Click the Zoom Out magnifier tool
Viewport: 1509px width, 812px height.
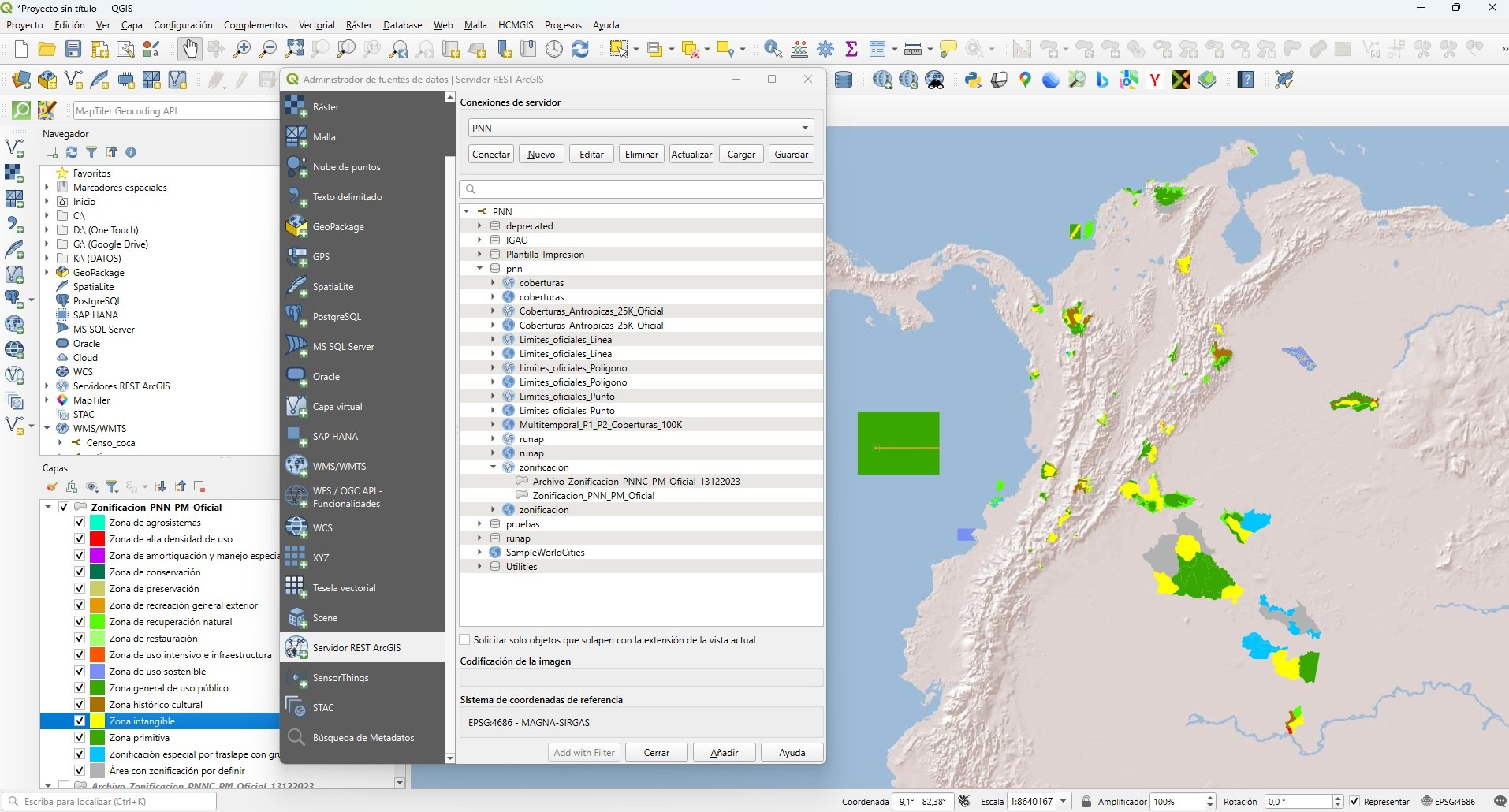(x=268, y=49)
